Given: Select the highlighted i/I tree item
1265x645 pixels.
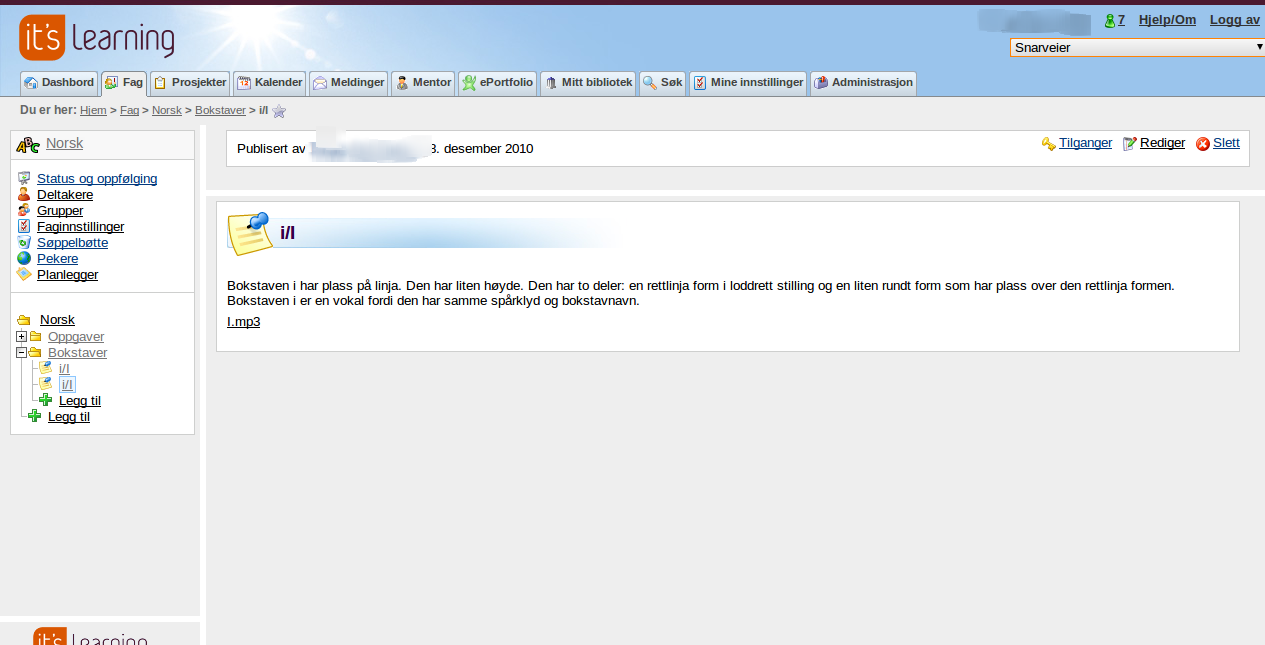Looking at the screenshot, I should click(67, 385).
